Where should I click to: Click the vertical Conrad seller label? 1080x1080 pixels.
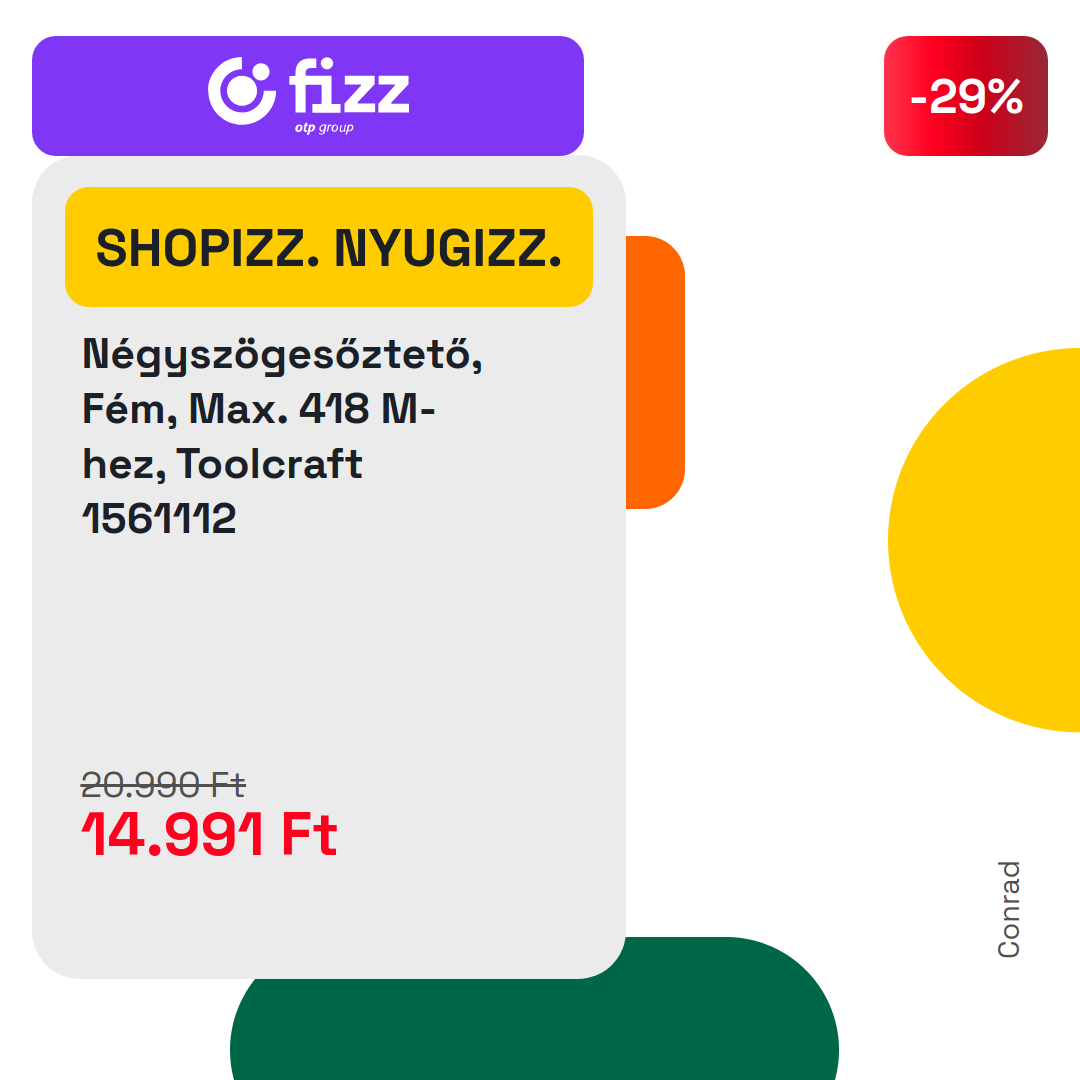(x=1008, y=909)
